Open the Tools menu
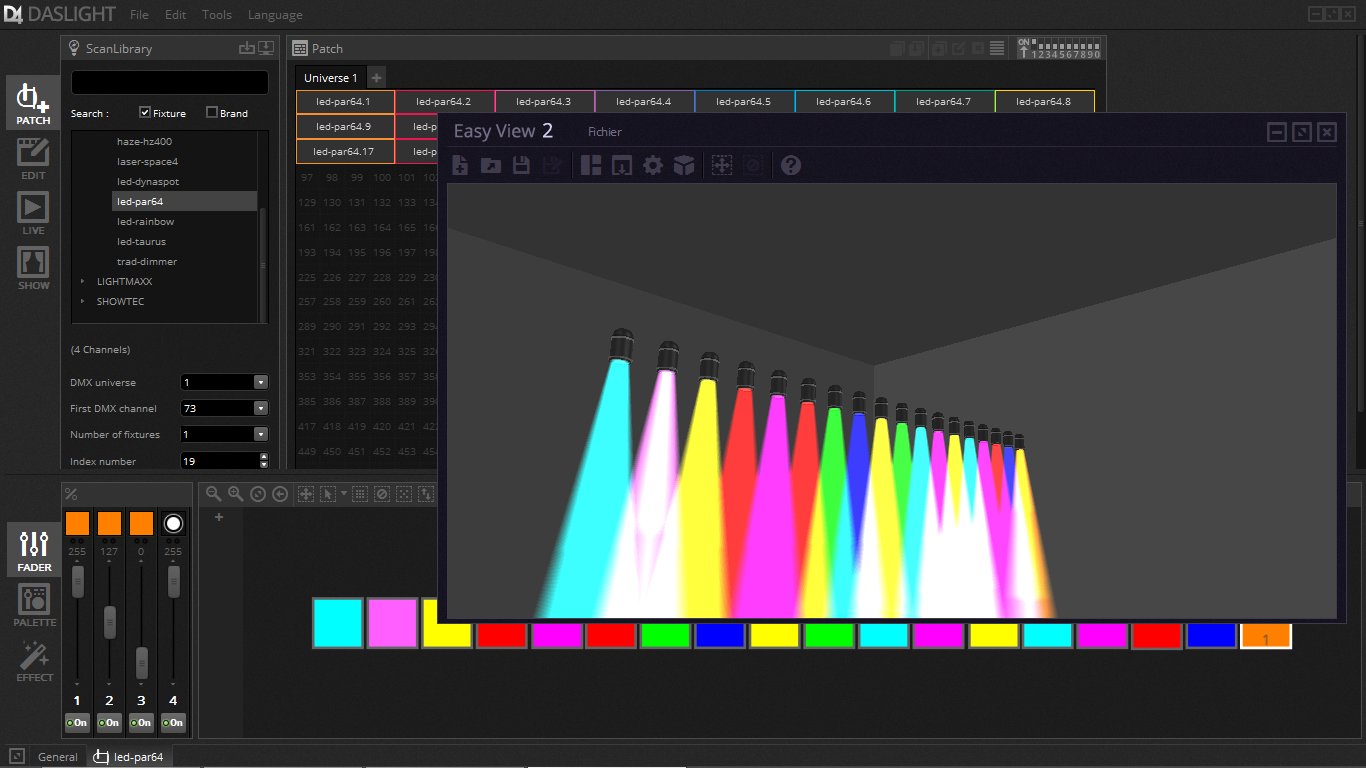The image size is (1366, 768). pos(217,15)
